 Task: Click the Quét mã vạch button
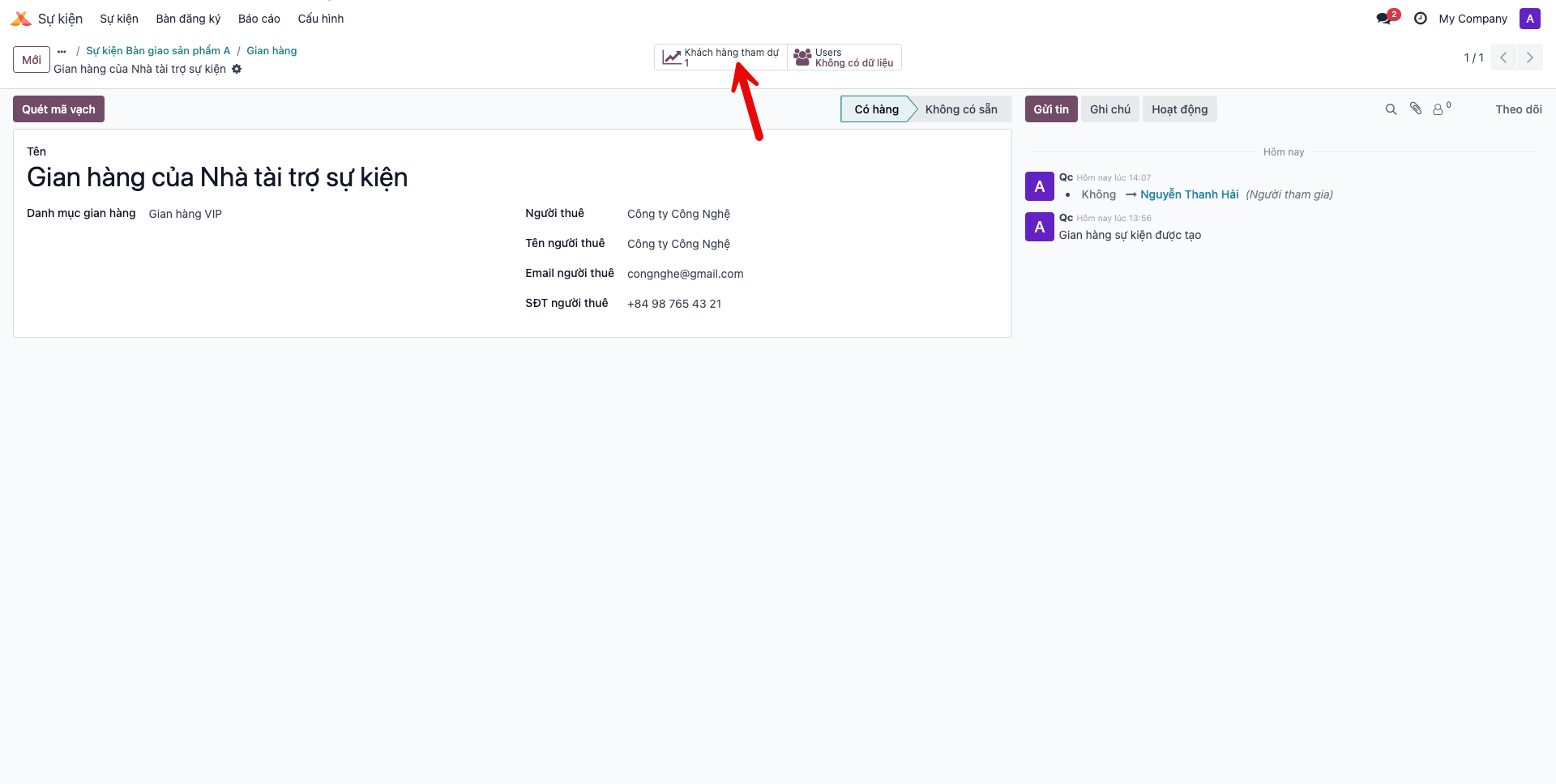pos(58,109)
